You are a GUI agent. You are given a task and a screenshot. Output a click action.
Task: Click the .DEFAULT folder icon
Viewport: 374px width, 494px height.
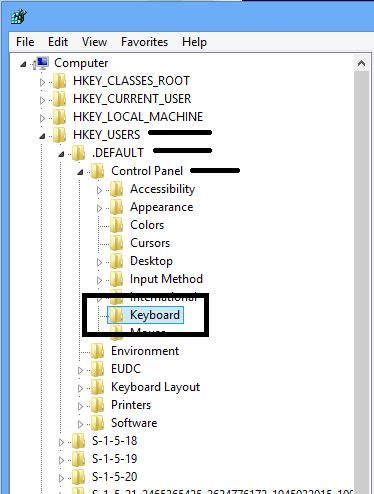(78, 153)
